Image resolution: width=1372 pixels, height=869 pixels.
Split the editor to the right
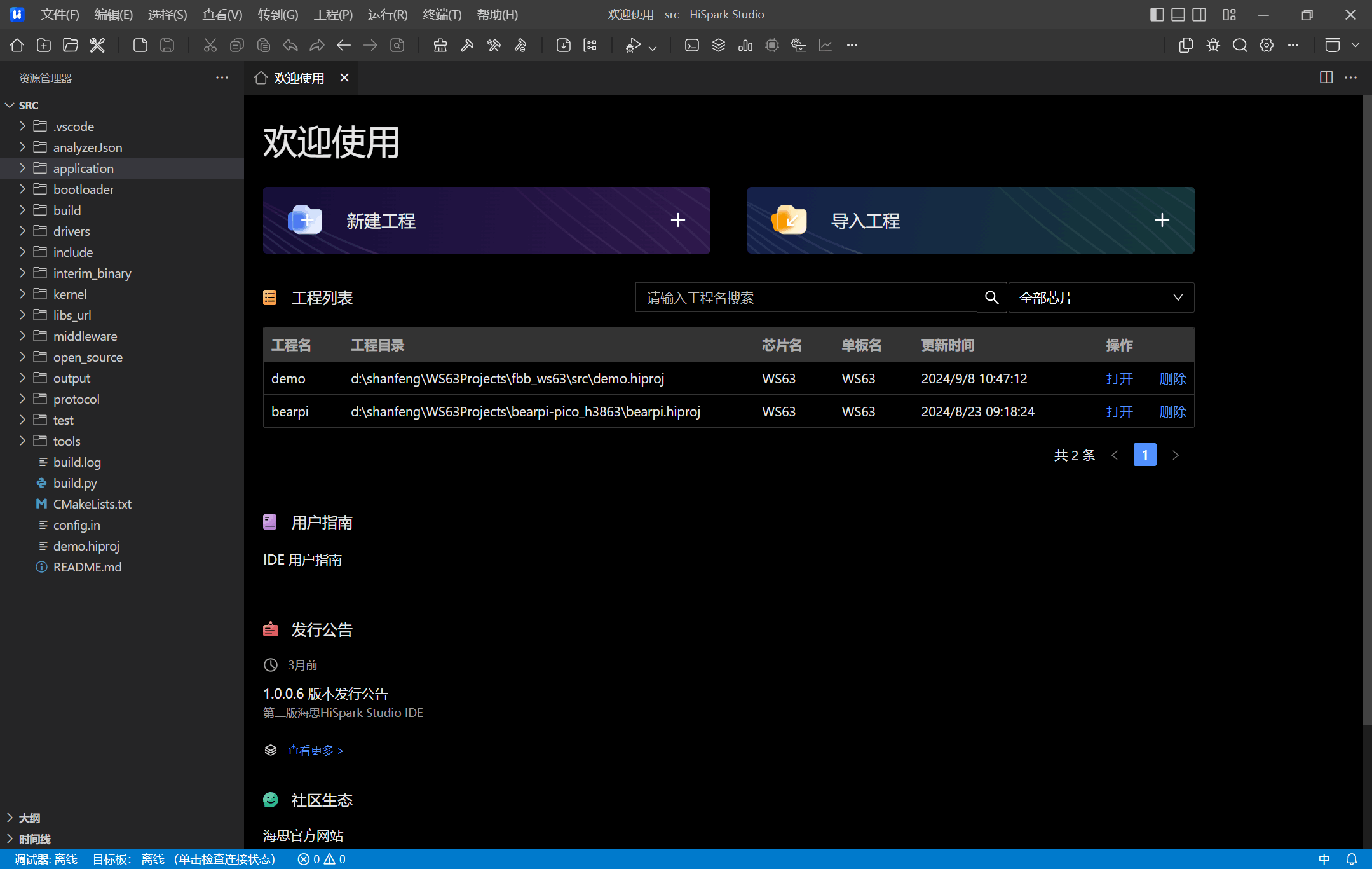pyautogui.click(x=1326, y=78)
